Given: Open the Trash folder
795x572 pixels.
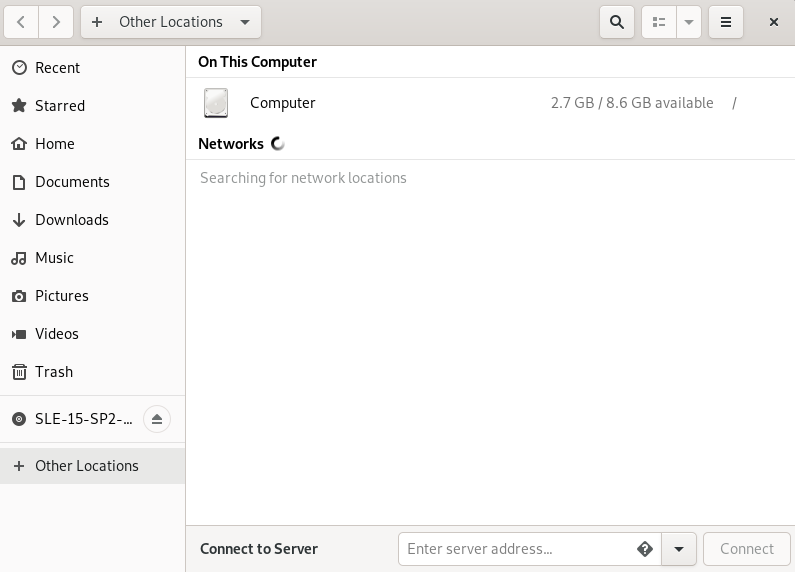Looking at the screenshot, I should click(53, 372).
